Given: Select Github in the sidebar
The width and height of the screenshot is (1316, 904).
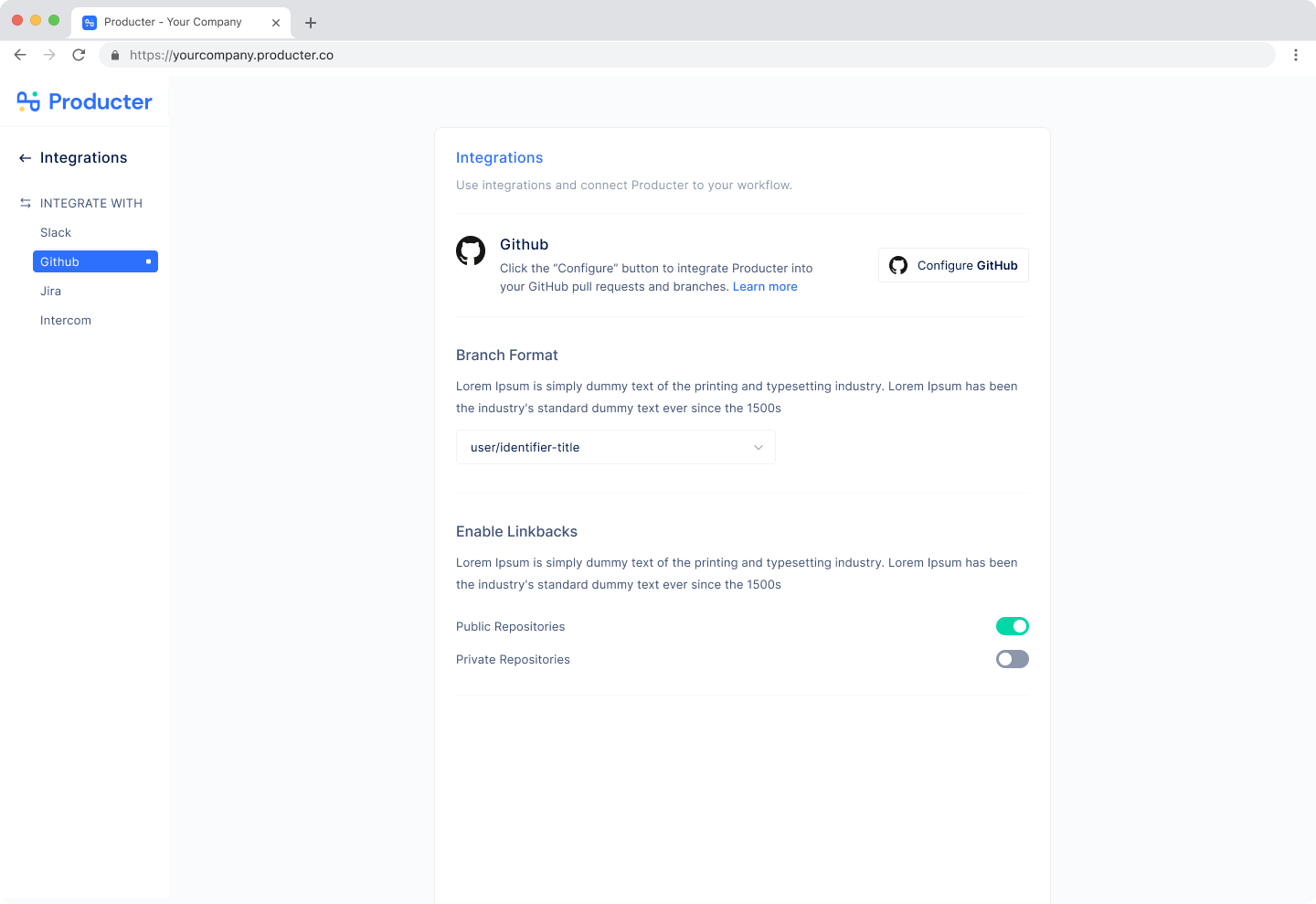Looking at the screenshot, I should (x=95, y=261).
